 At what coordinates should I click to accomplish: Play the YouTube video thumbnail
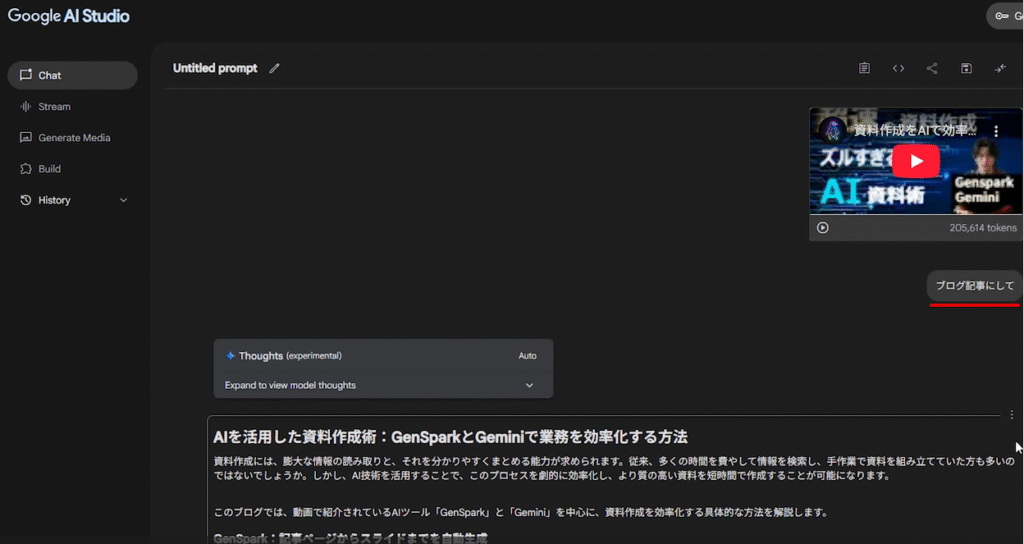[916, 161]
